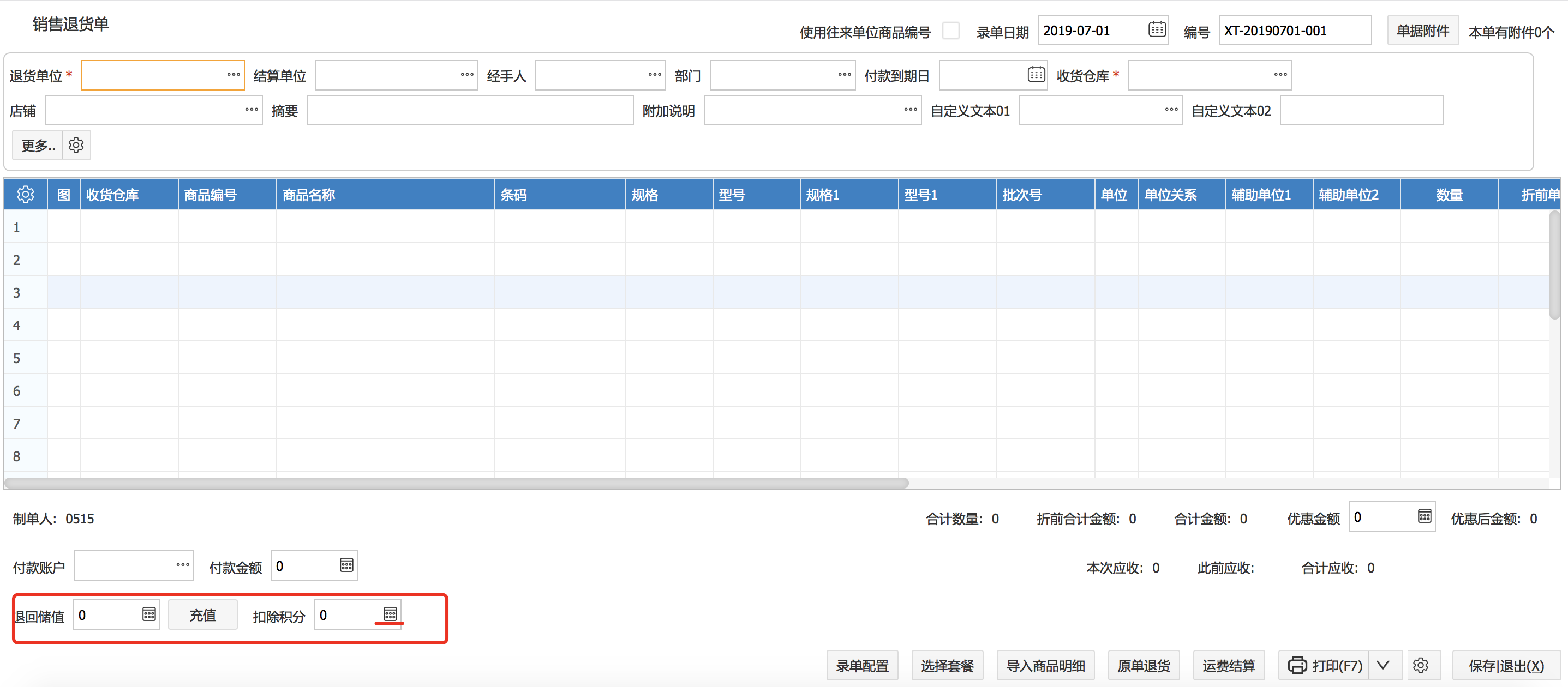Click the ellipsis in 部门 field
Viewport: 1568px width, 687px height.
click(x=844, y=74)
